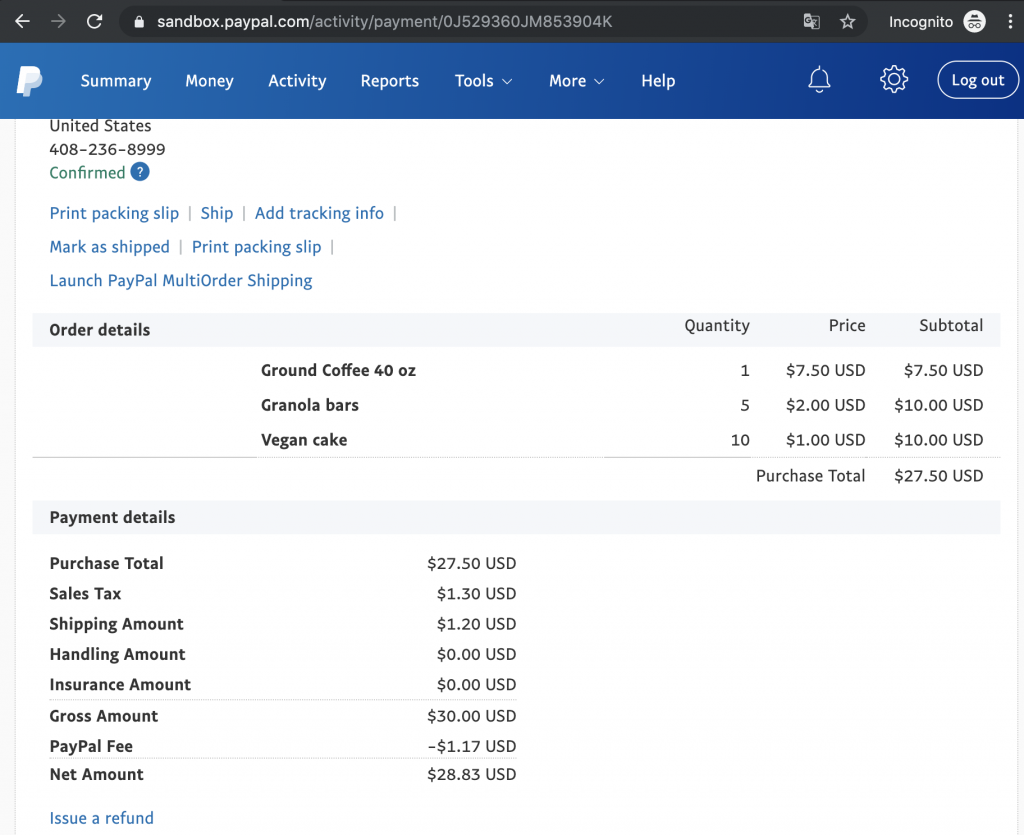The width and height of the screenshot is (1024, 835).
Task: Click the Ship link
Action: click(x=217, y=213)
